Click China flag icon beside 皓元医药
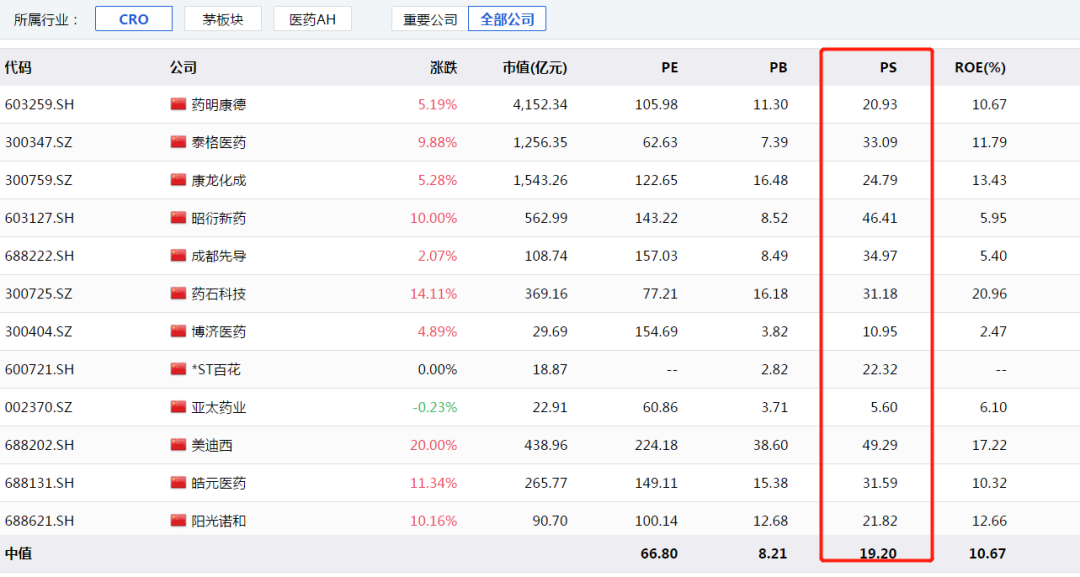Image resolution: width=1080 pixels, height=577 pixels. pos(178,483)
